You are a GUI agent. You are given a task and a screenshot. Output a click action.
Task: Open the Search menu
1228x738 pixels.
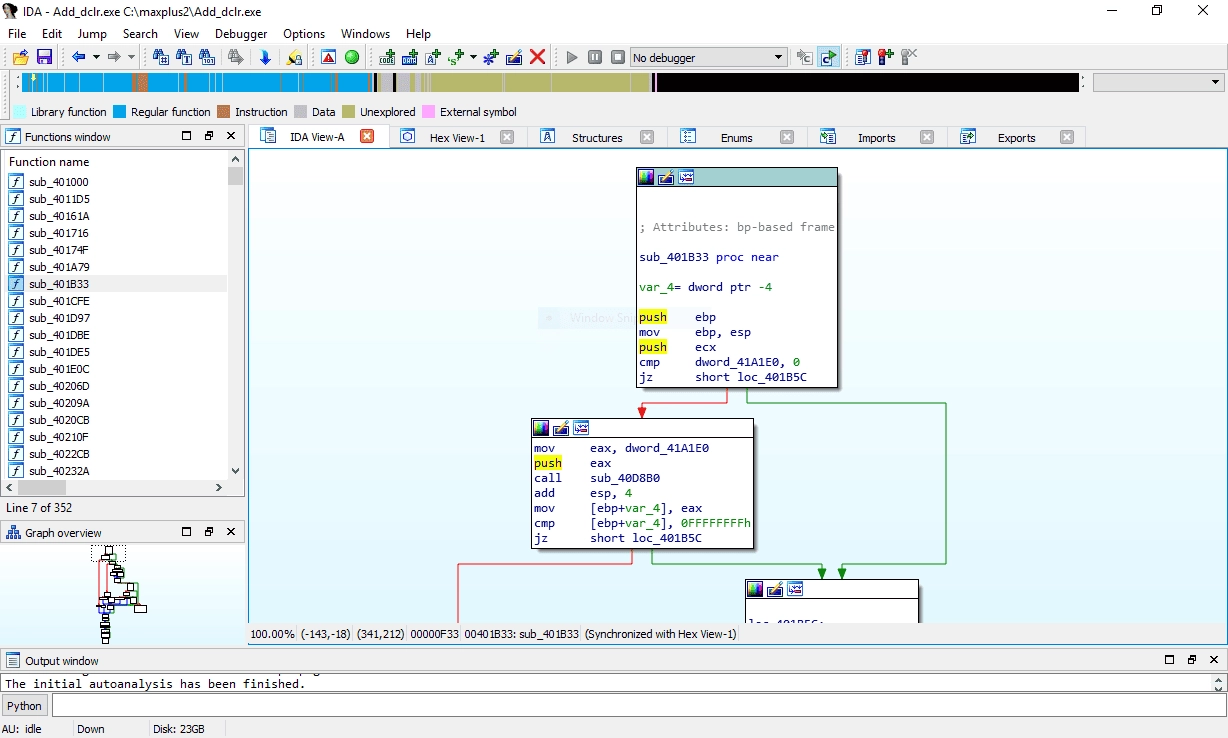[140, 33]
